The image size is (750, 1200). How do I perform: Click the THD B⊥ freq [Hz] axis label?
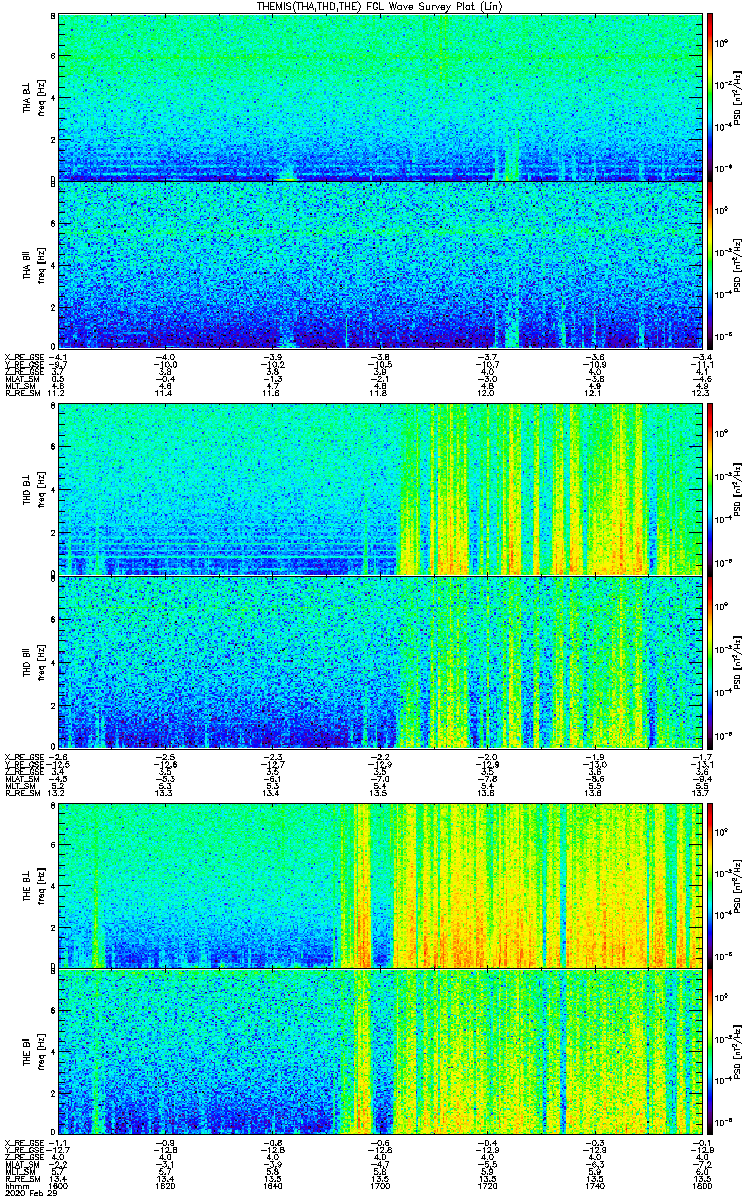click(x=34, y=489)
